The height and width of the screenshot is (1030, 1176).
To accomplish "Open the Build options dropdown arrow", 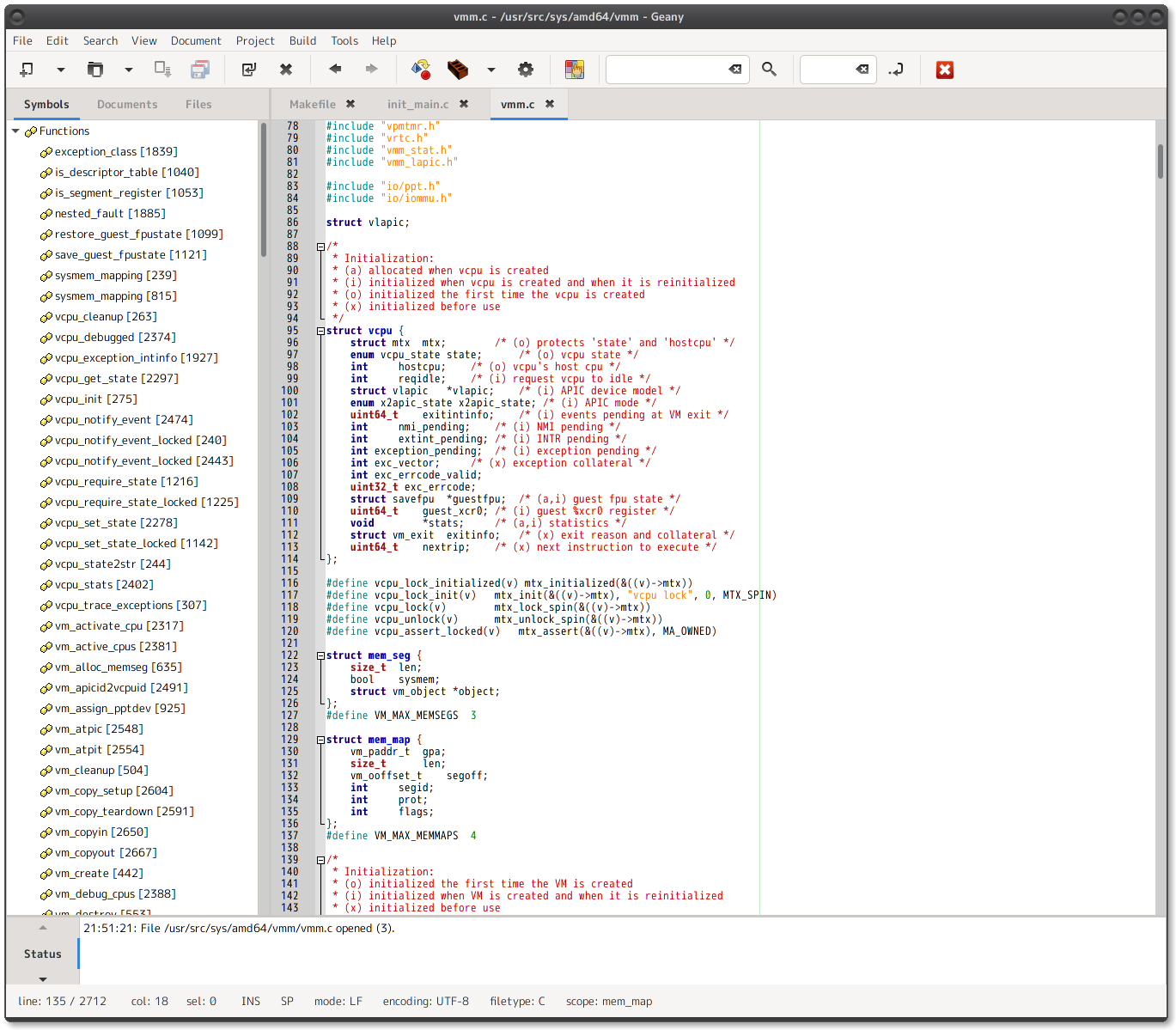I will pyautogui.click(x=491, y=70).
